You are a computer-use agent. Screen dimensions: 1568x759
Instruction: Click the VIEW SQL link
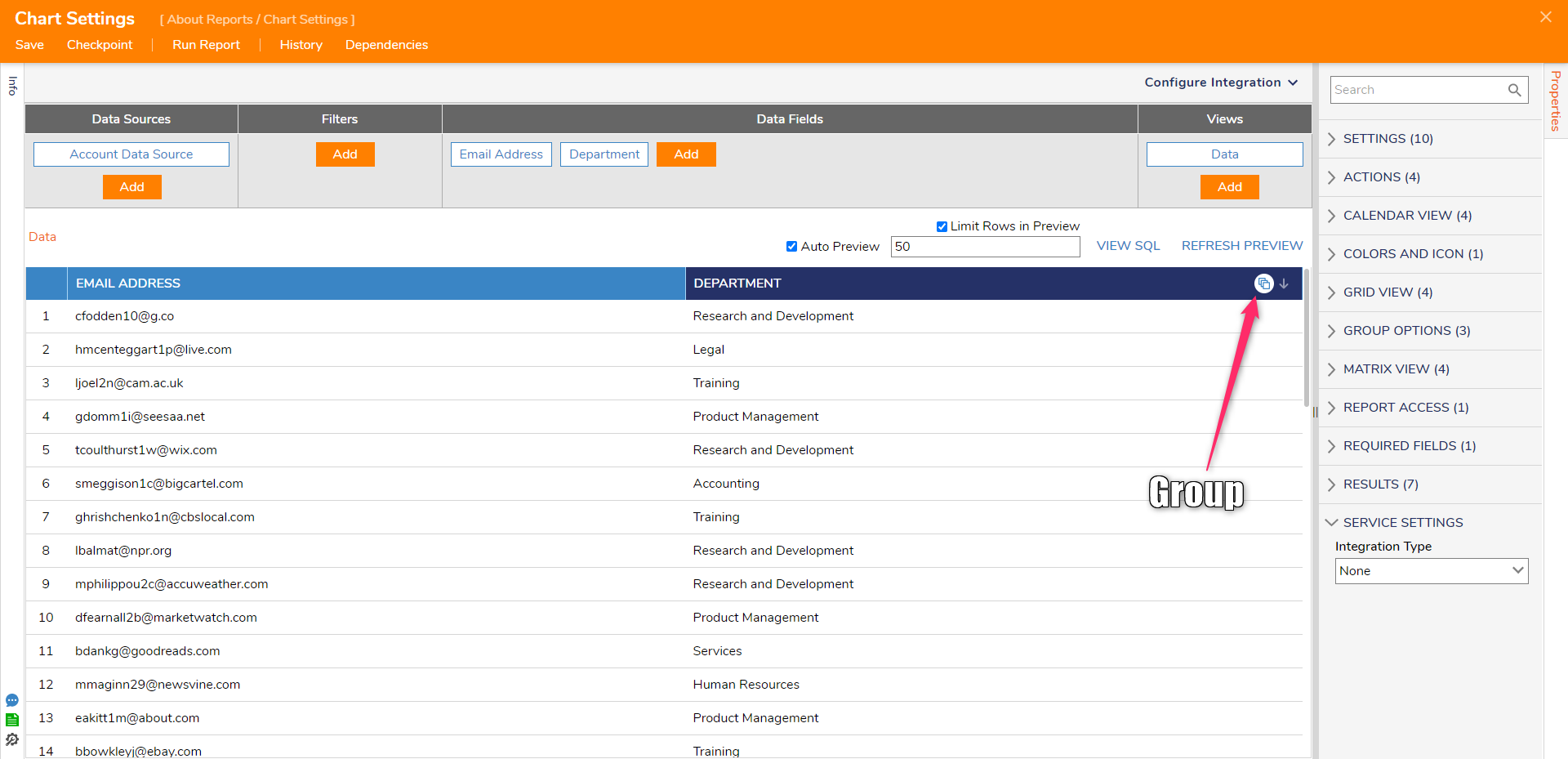[1128, 246]
